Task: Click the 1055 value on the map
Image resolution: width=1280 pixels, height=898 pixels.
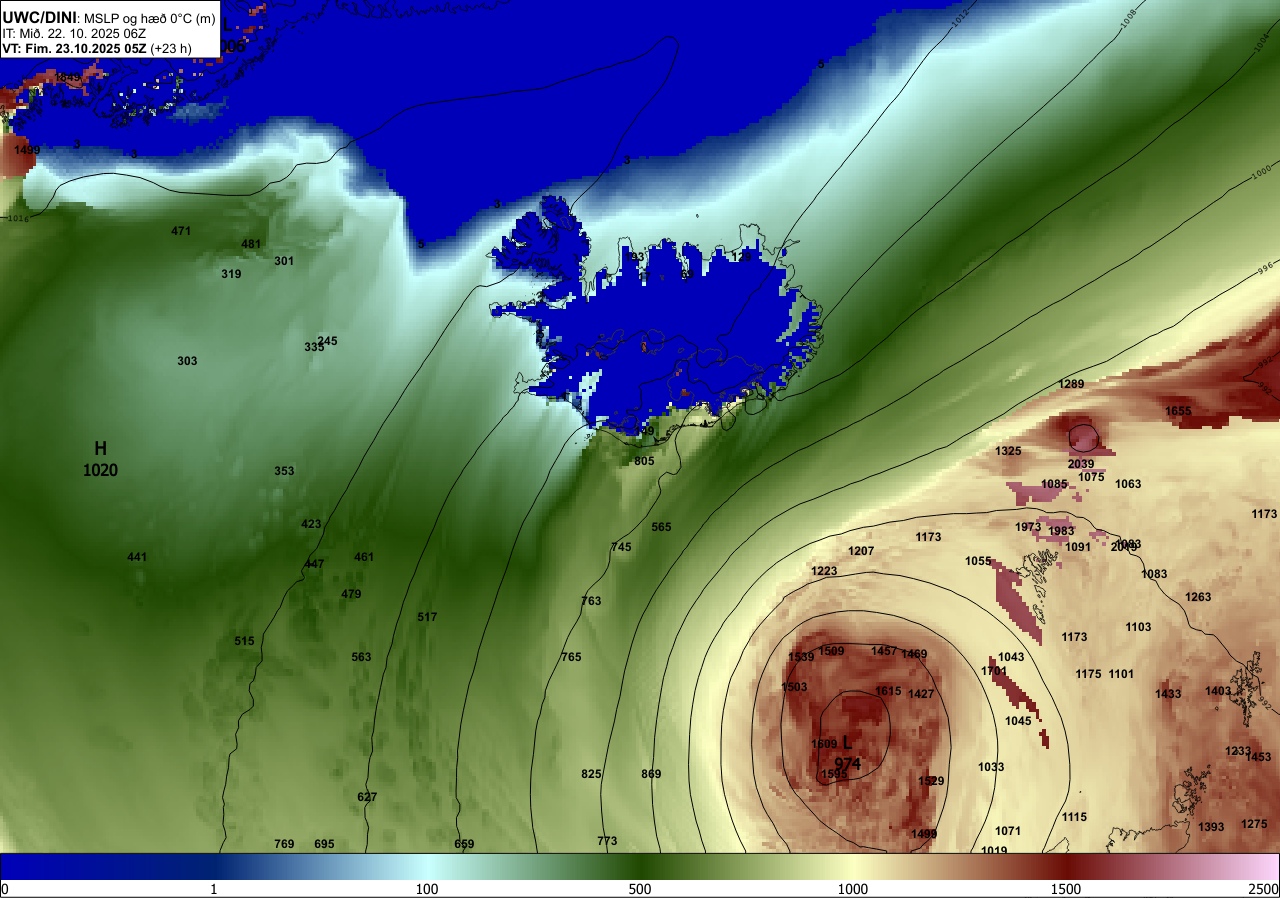Action: tap(978, 561)
